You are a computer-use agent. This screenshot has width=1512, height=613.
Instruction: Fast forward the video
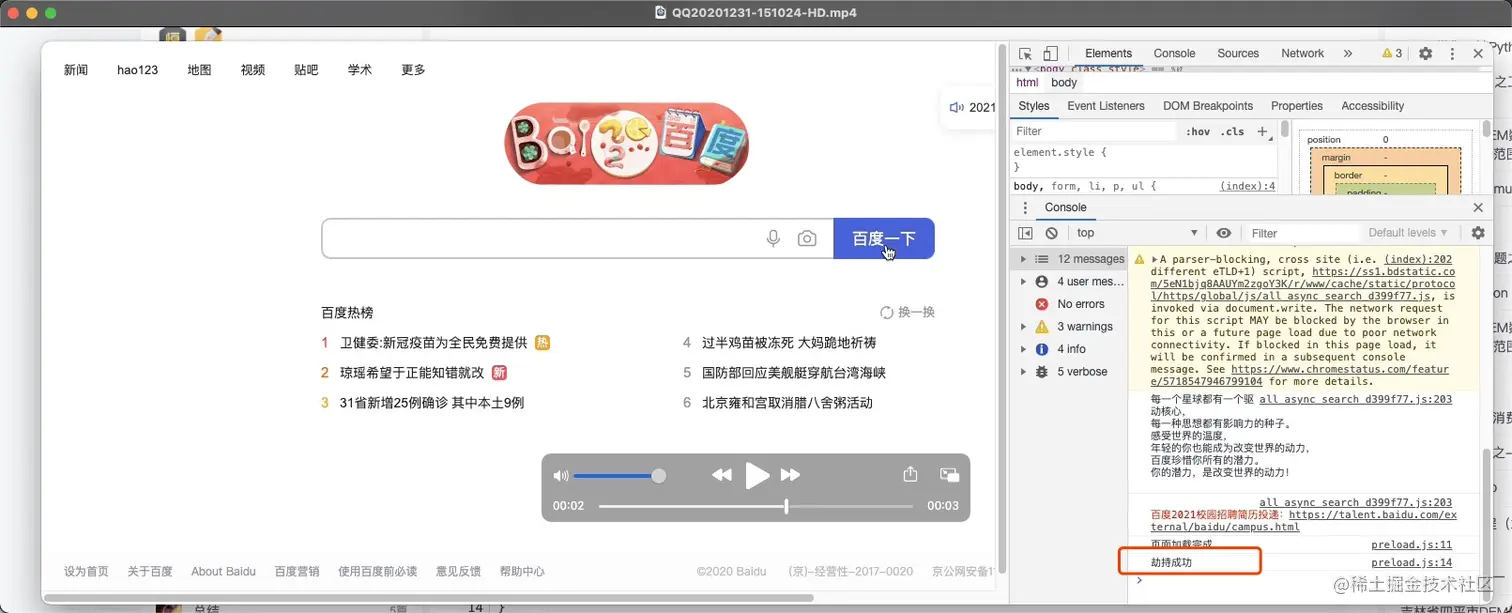(790, 476)
